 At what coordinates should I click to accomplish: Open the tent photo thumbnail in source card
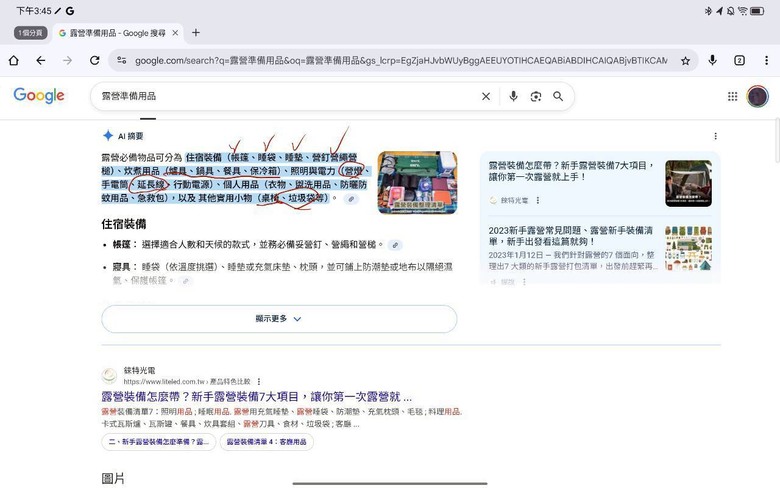[x=688, y=183]
